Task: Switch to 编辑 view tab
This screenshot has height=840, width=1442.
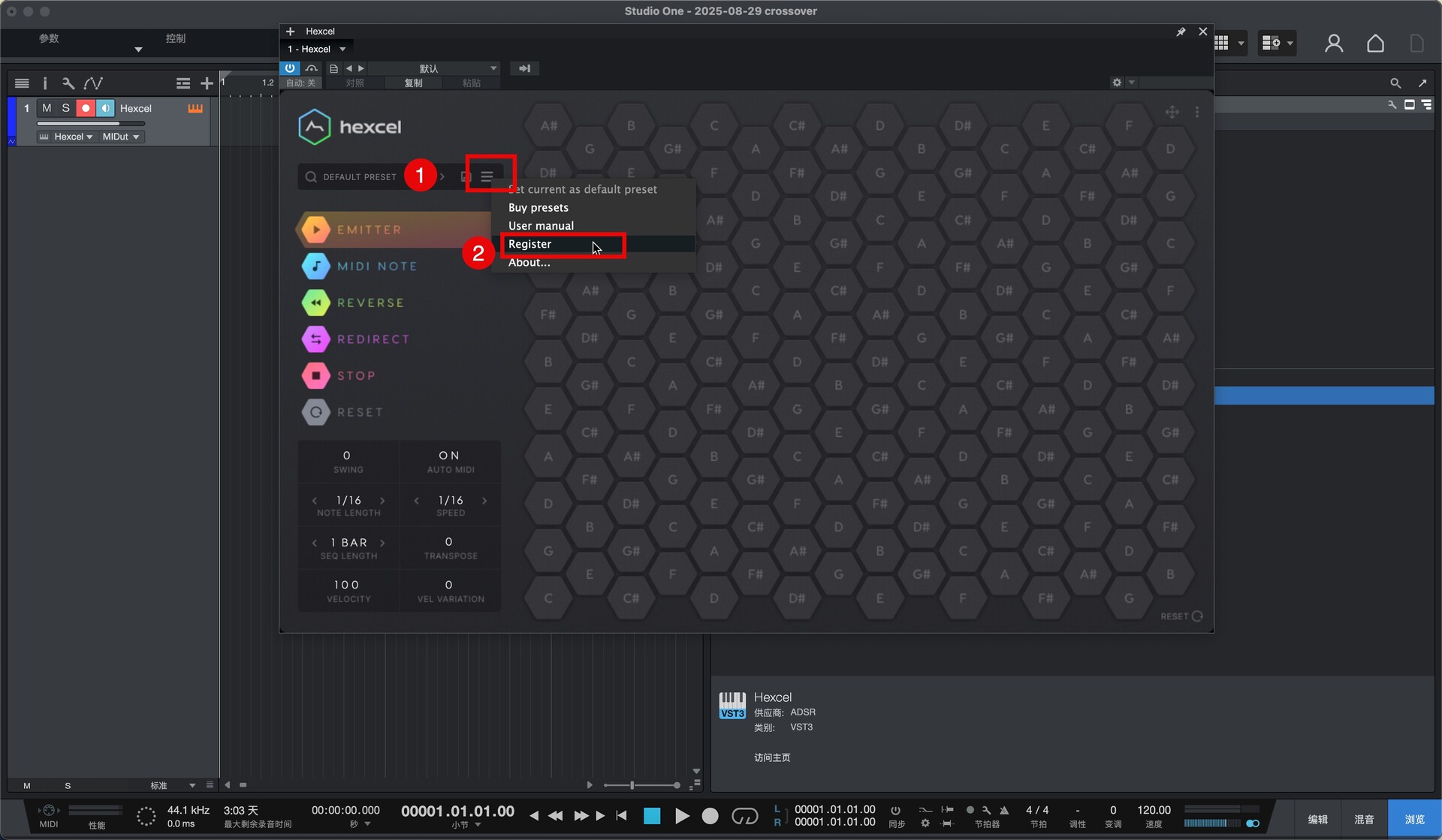Action: point(1318,820)
